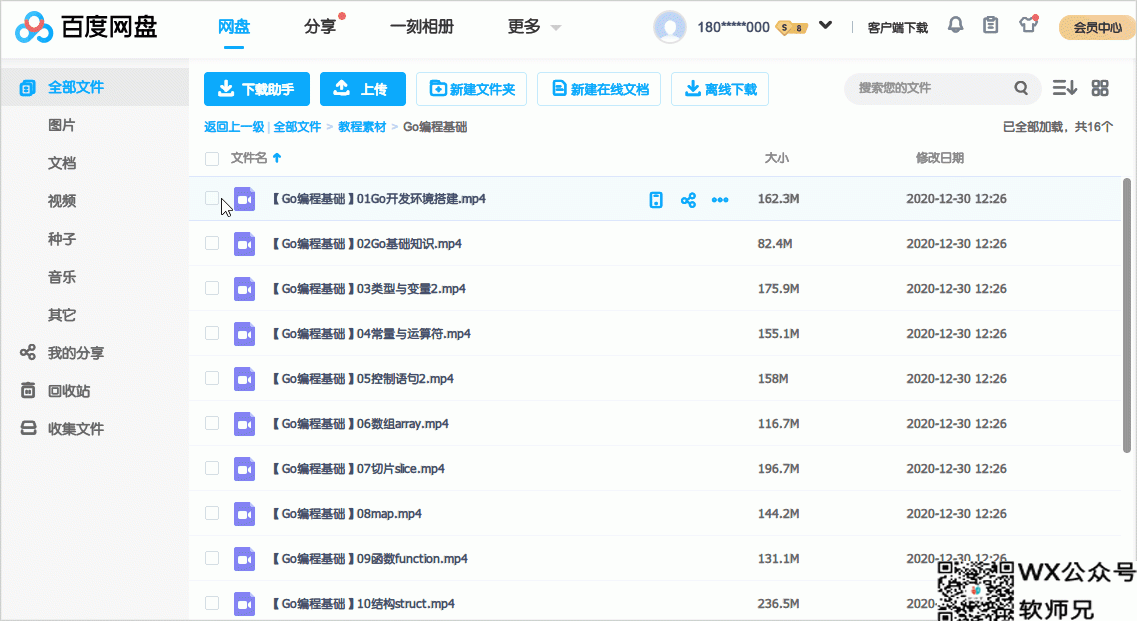Click the search magnifier icon

pyautogui.click(x=1021, y=89)
